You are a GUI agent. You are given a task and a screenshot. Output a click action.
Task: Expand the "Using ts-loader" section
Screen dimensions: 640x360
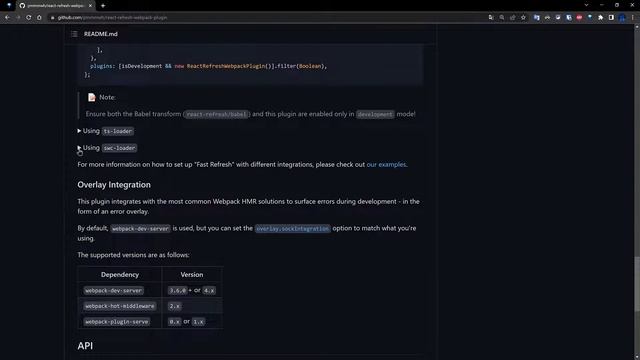pos(106,131)
